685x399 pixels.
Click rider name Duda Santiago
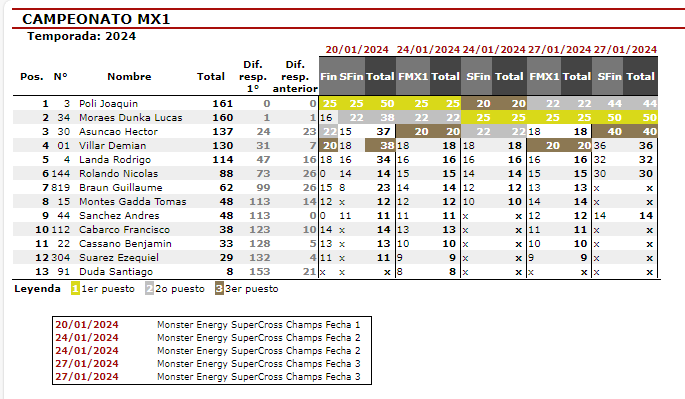[x=116, y=271]
